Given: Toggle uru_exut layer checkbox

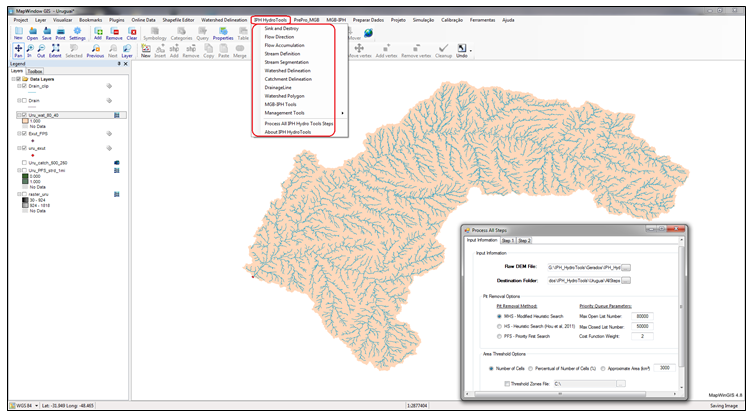Looking at the screenshot, I should pyautogui.click(x=24, y=148).
